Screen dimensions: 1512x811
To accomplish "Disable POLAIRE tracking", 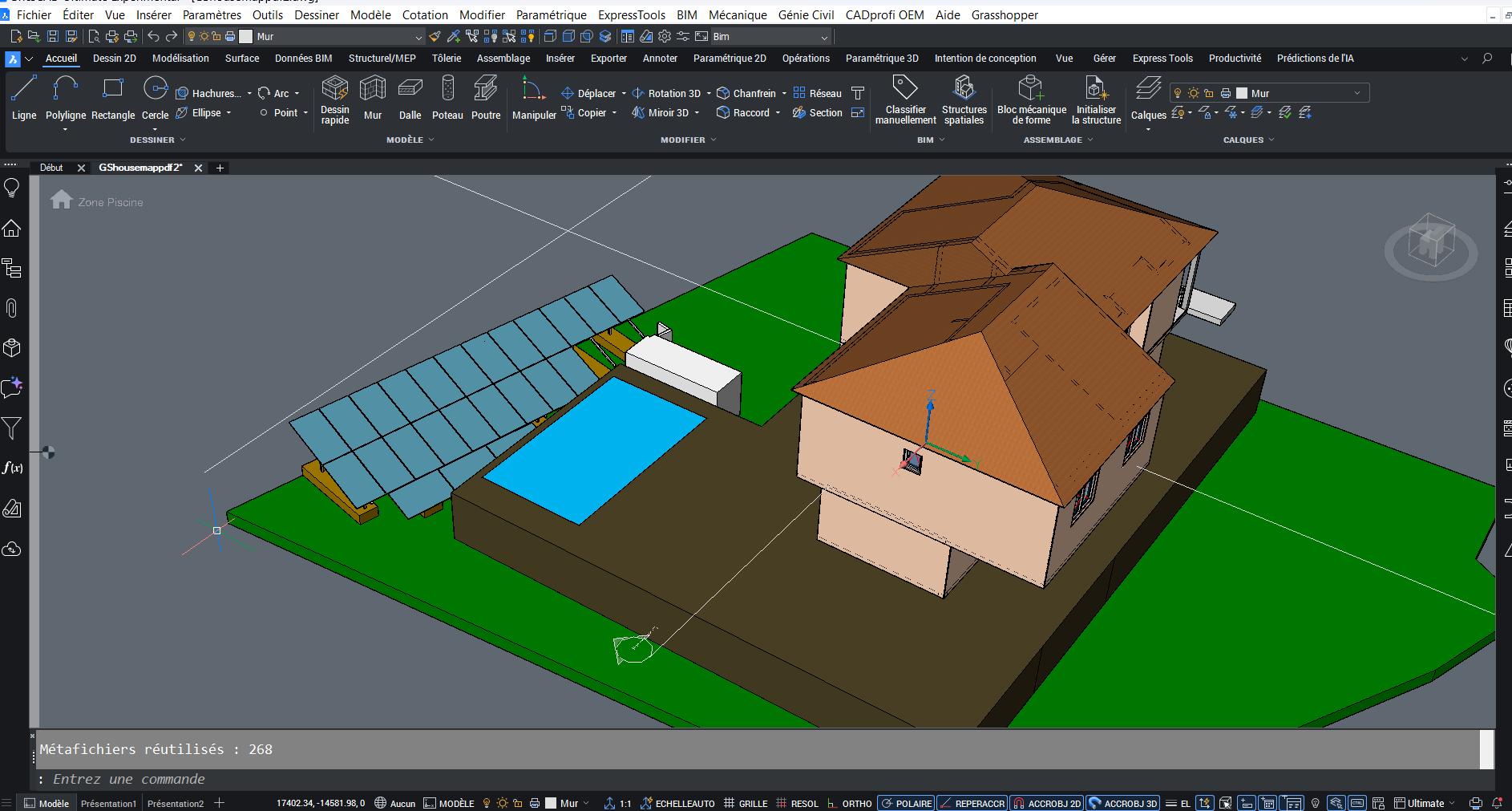I will tap(906, 803).
